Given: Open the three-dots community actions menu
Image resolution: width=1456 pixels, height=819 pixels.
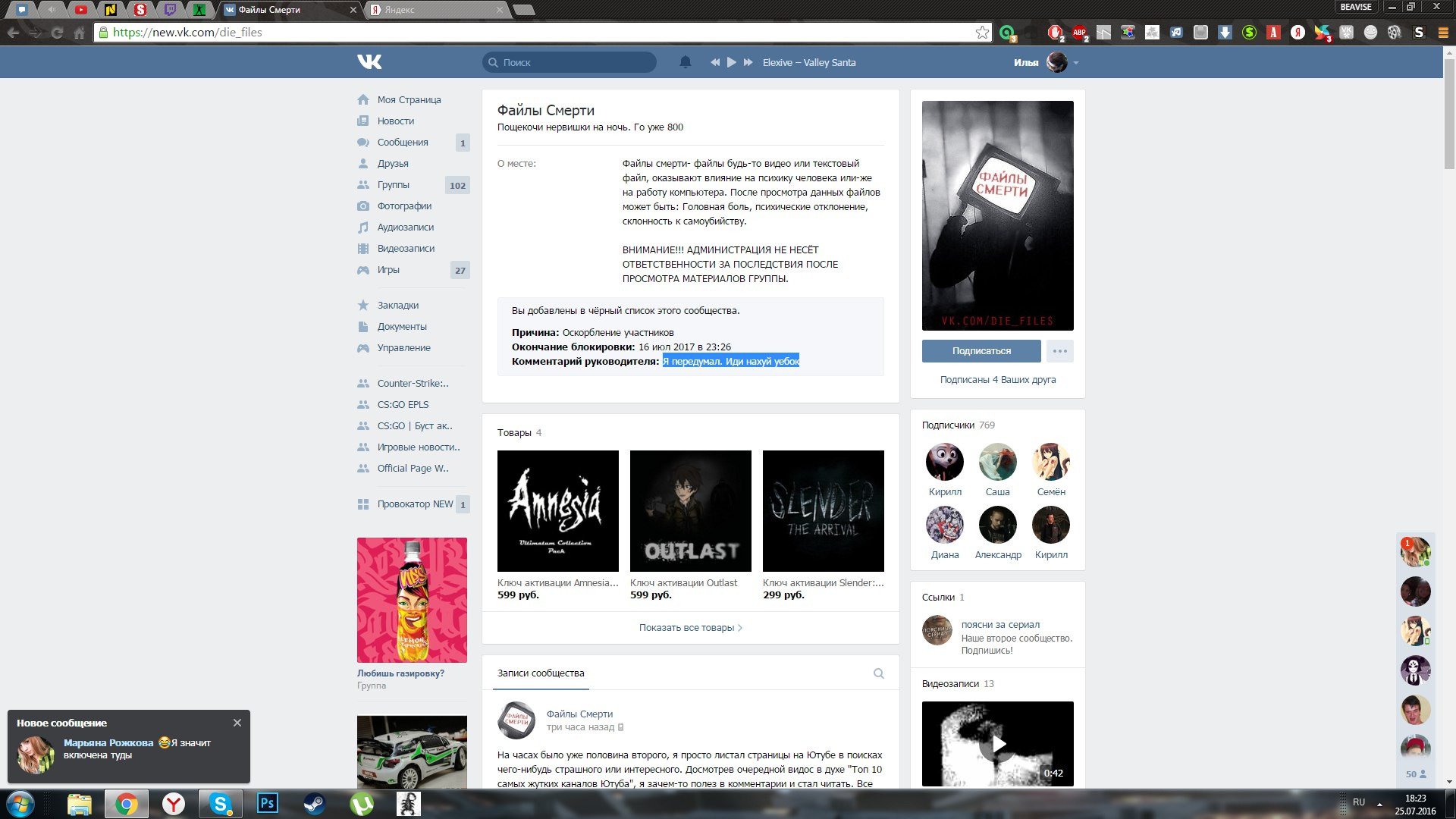Looking at the screenshot, I should click(1059, 351).
